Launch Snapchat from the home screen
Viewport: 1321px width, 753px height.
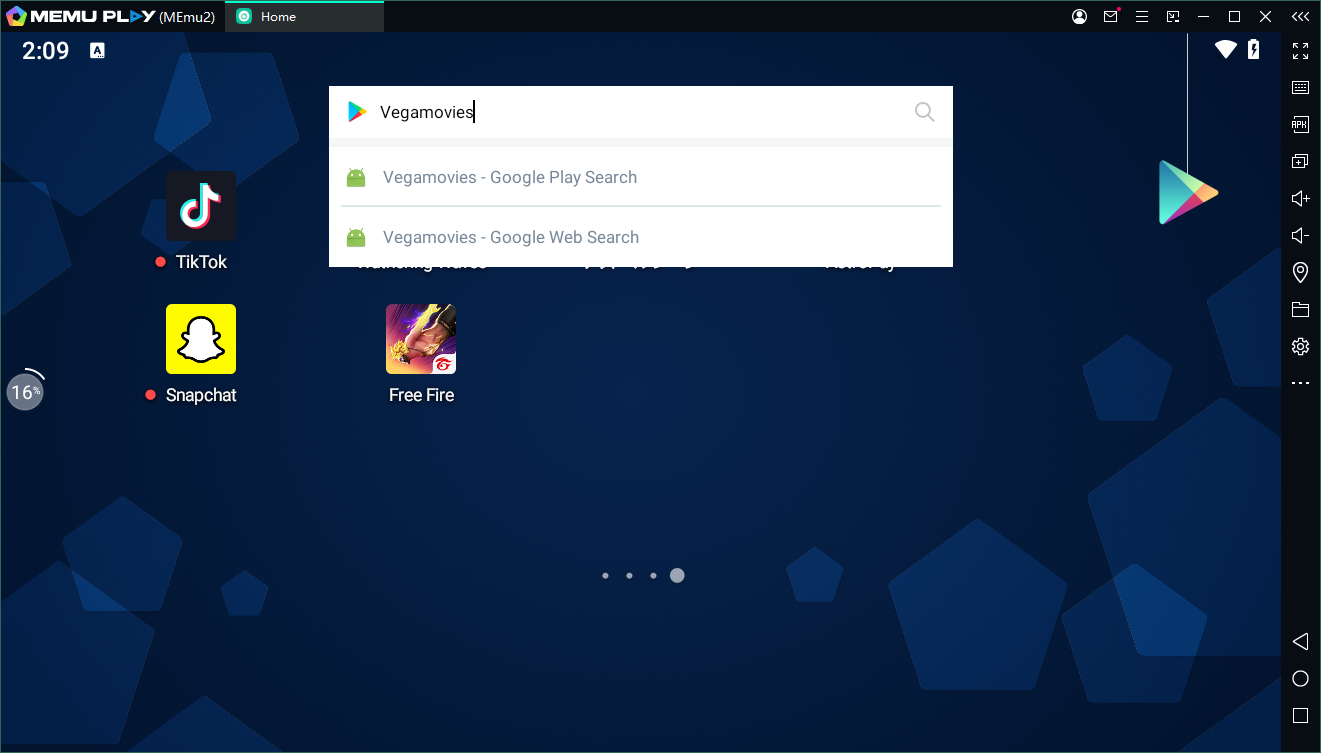pyautogui.click(x=201, y=339)
